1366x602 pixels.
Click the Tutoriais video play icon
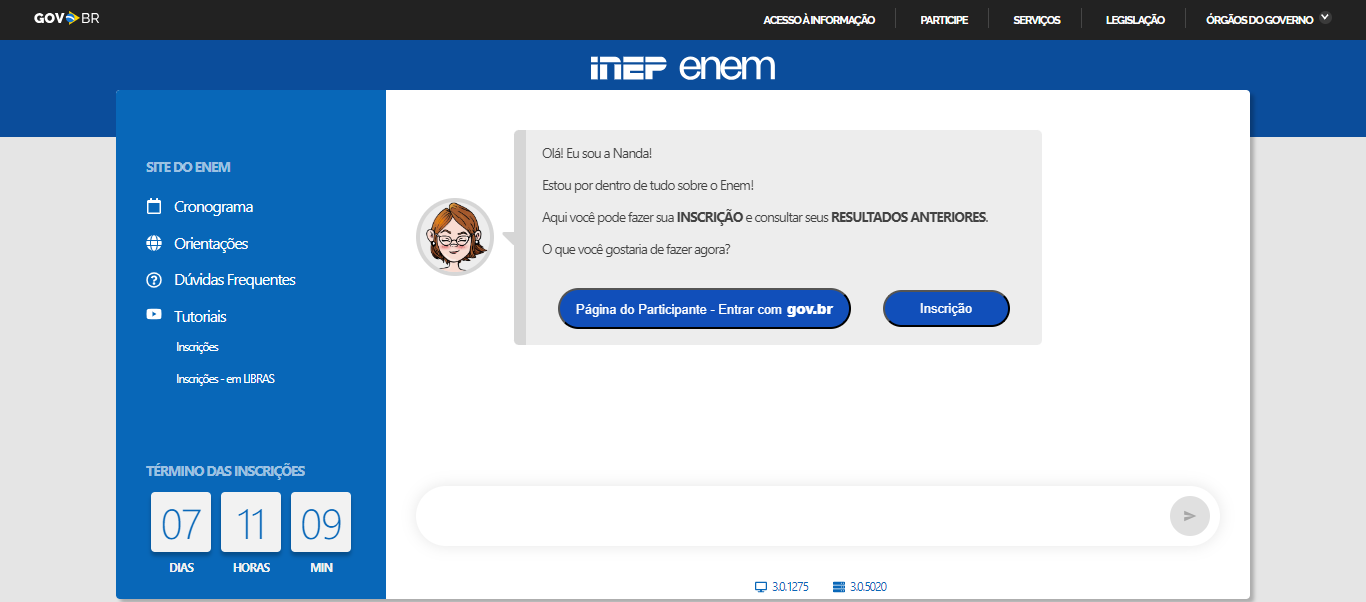click(154, 314)
